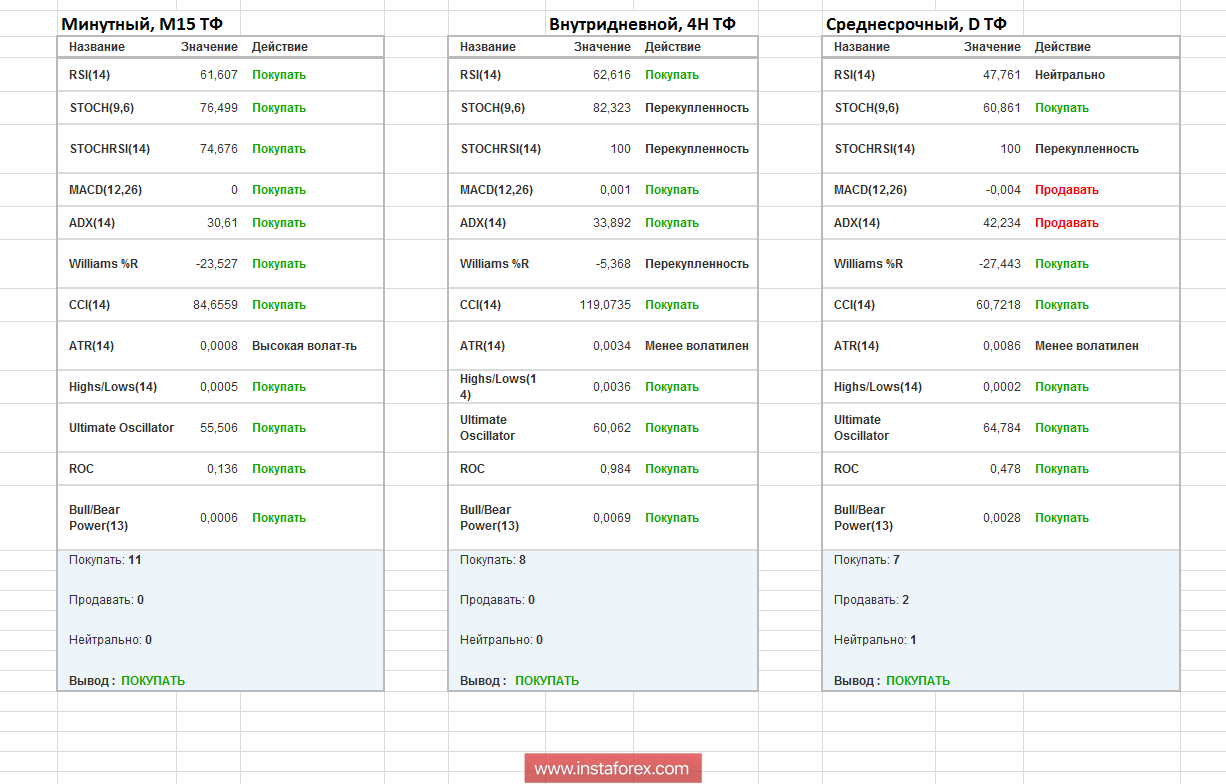Select Высокая волат-ть cell in M15 ATR row

[x=304, y=346]
